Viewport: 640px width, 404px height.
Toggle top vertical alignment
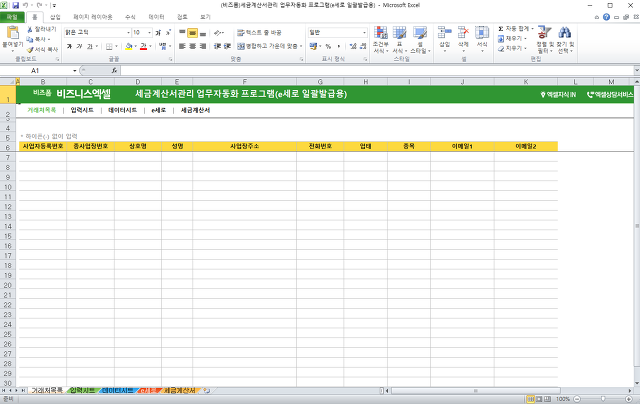point(182,33)
